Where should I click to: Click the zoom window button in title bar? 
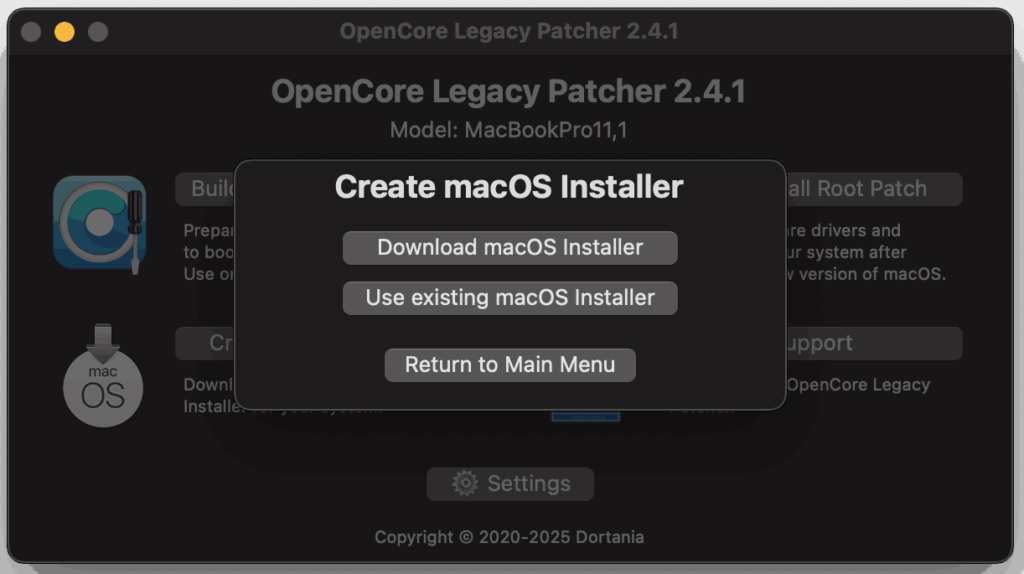point(98,31)
